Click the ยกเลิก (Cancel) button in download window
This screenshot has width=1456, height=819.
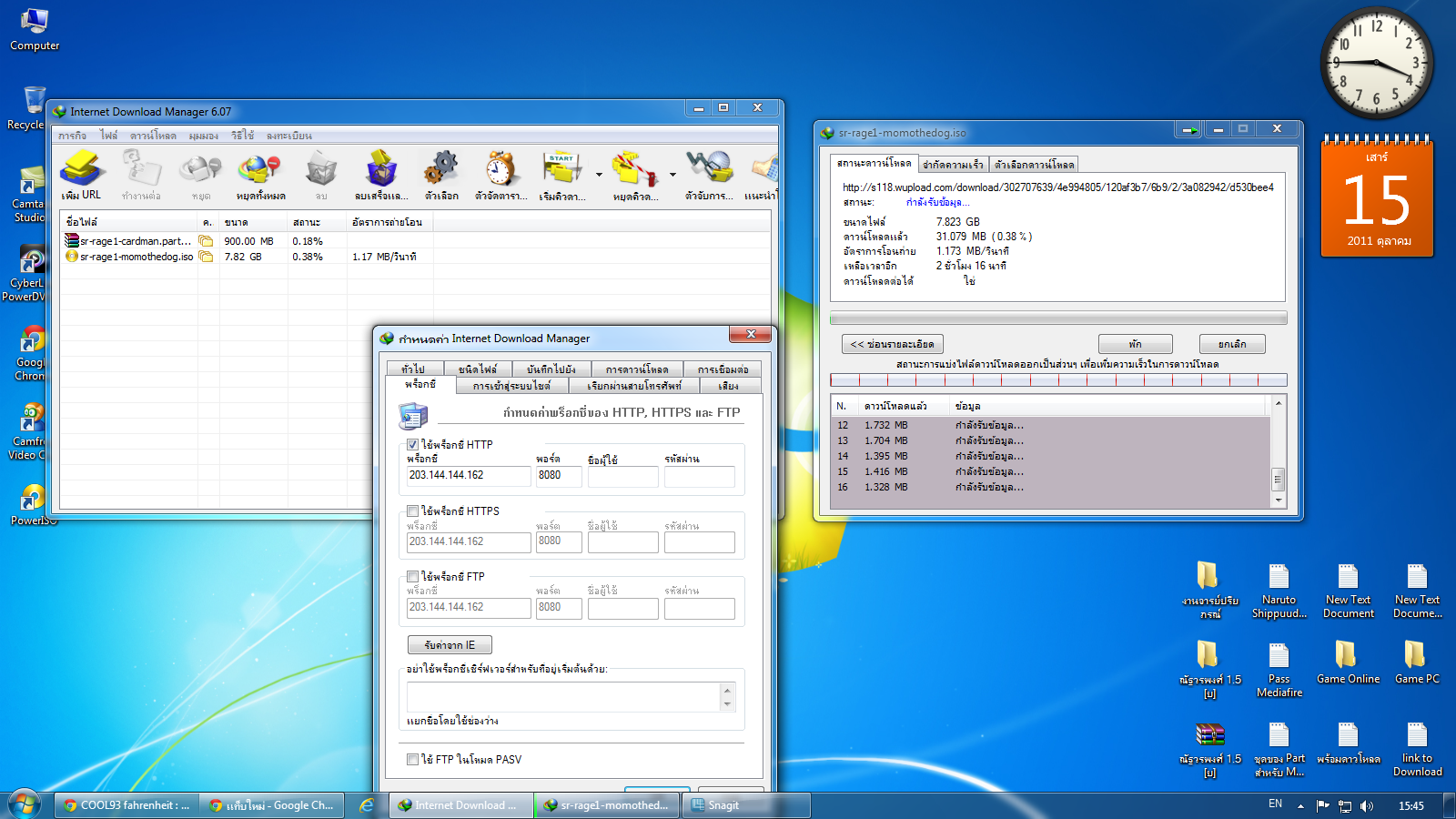(1232, 344)
